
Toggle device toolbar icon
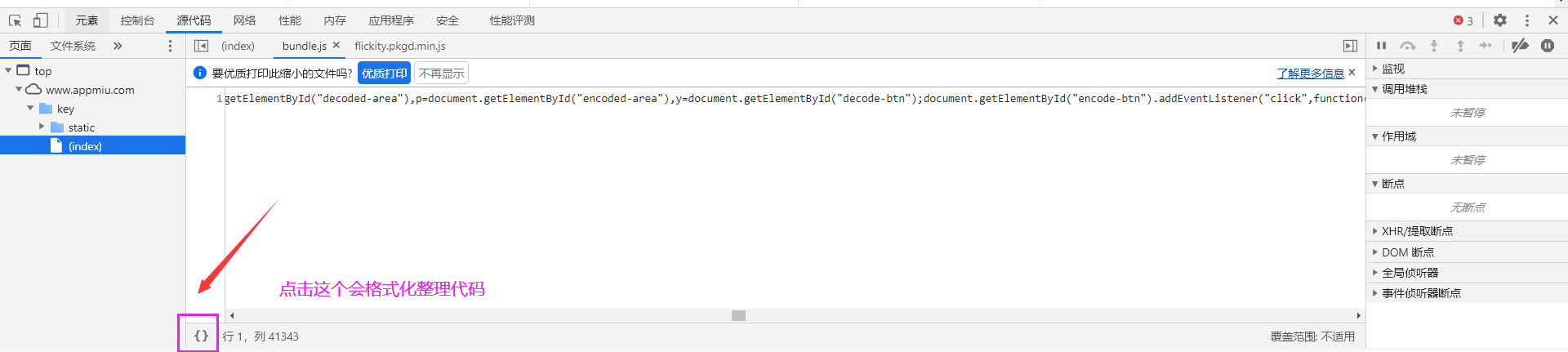point(40,20)
